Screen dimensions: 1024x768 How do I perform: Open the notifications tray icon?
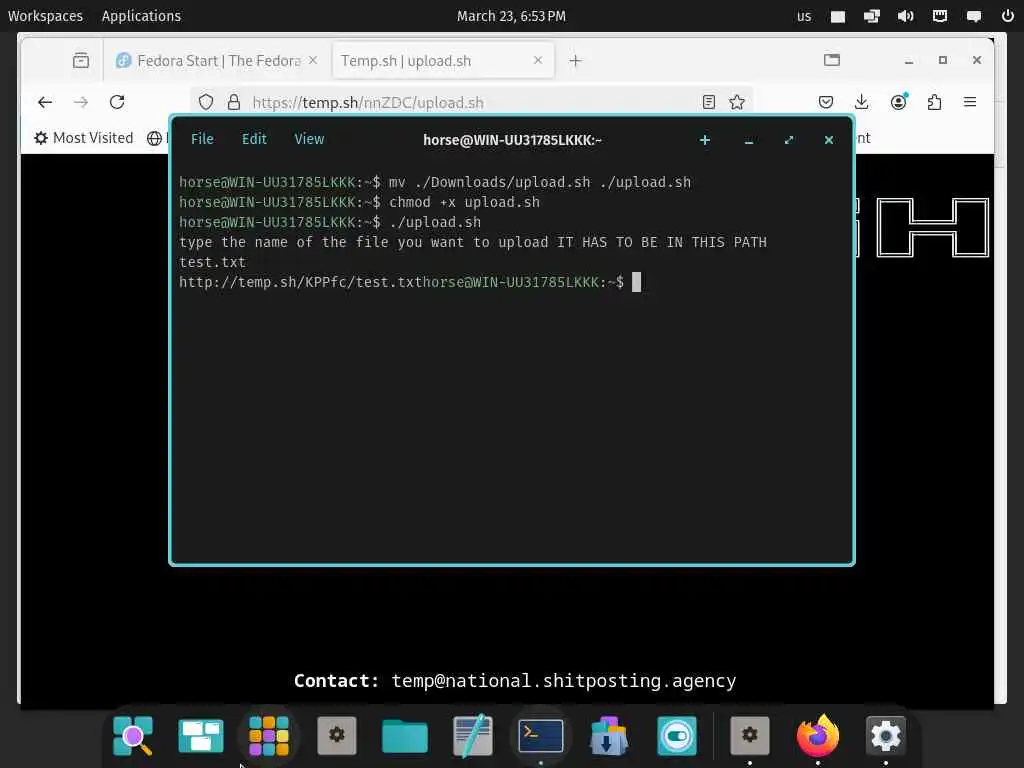[973, 16]
